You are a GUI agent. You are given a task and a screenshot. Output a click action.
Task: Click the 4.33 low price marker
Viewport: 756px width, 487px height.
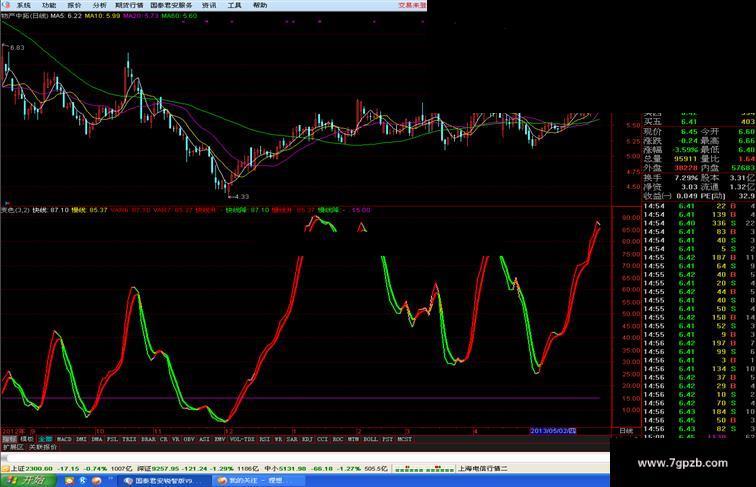(x=242, y=196)
